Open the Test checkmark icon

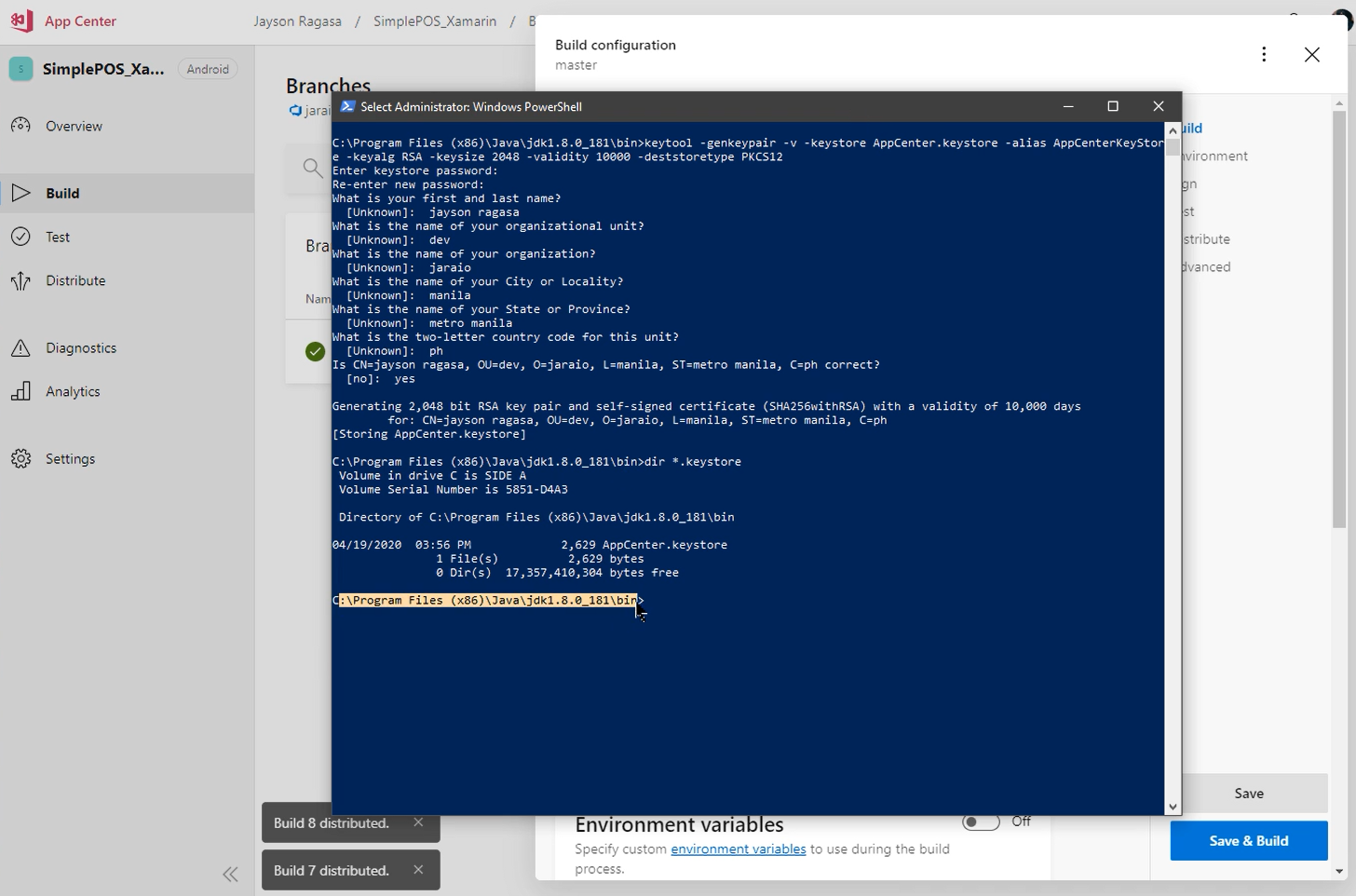coord(20,237)
